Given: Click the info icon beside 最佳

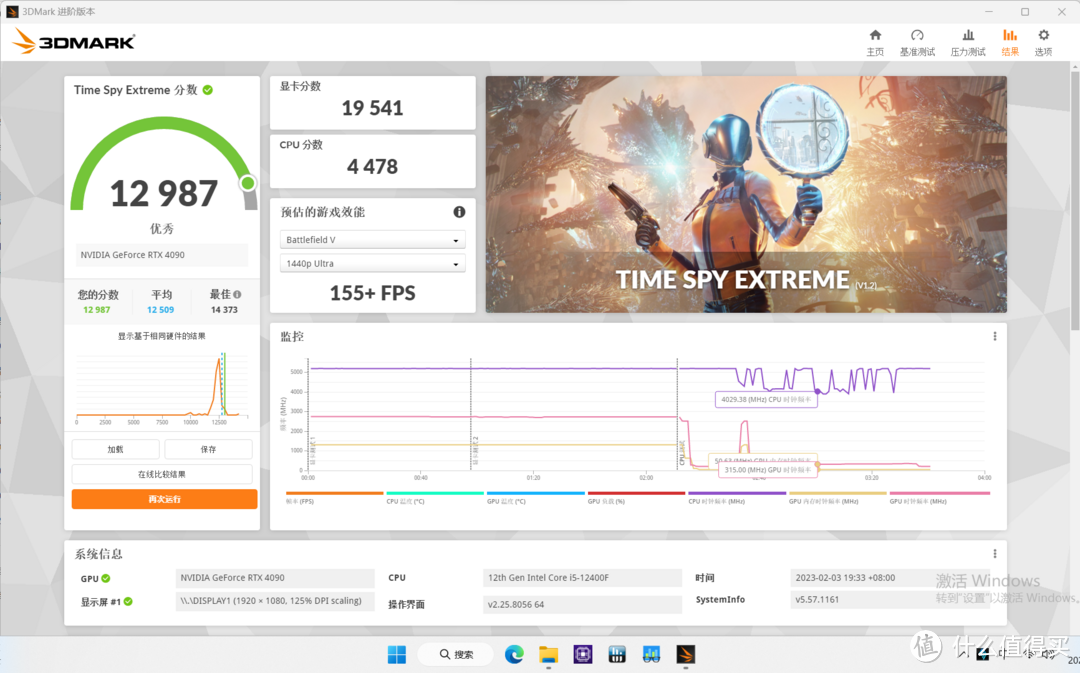Looking at the screenshot, I should pos(237,294).
